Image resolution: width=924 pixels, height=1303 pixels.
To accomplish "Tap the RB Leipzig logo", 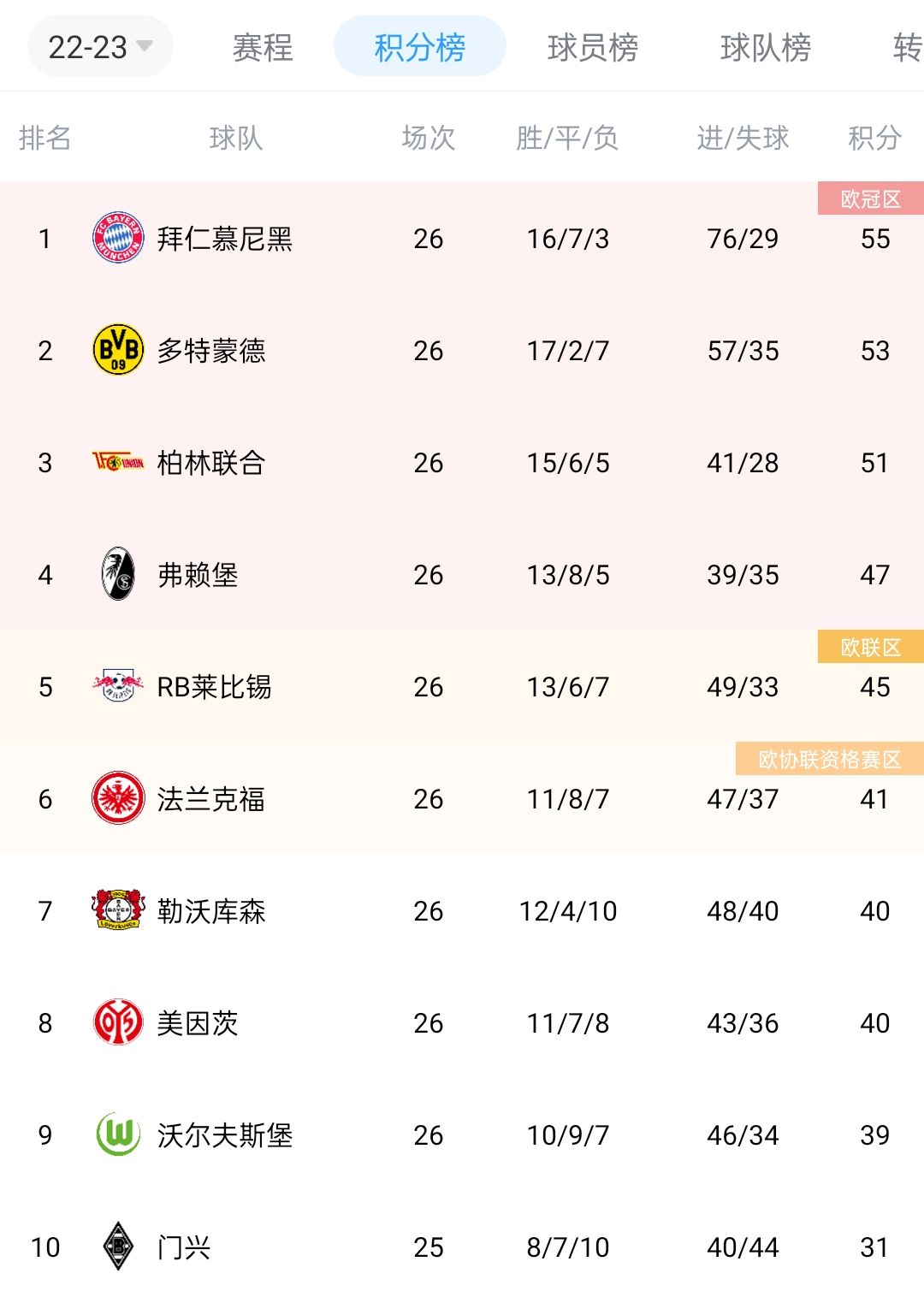I will click(118, 686).
